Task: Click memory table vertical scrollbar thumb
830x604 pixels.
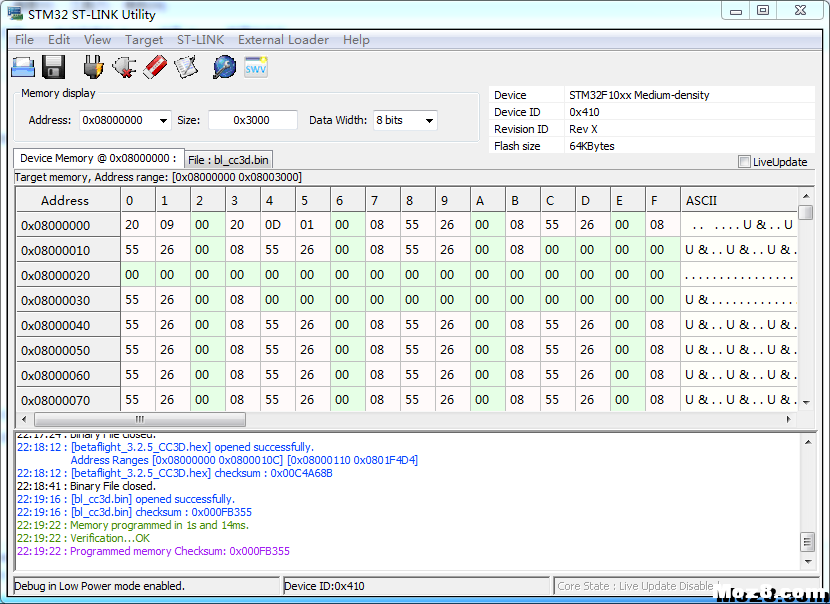Action: (806, 212)
